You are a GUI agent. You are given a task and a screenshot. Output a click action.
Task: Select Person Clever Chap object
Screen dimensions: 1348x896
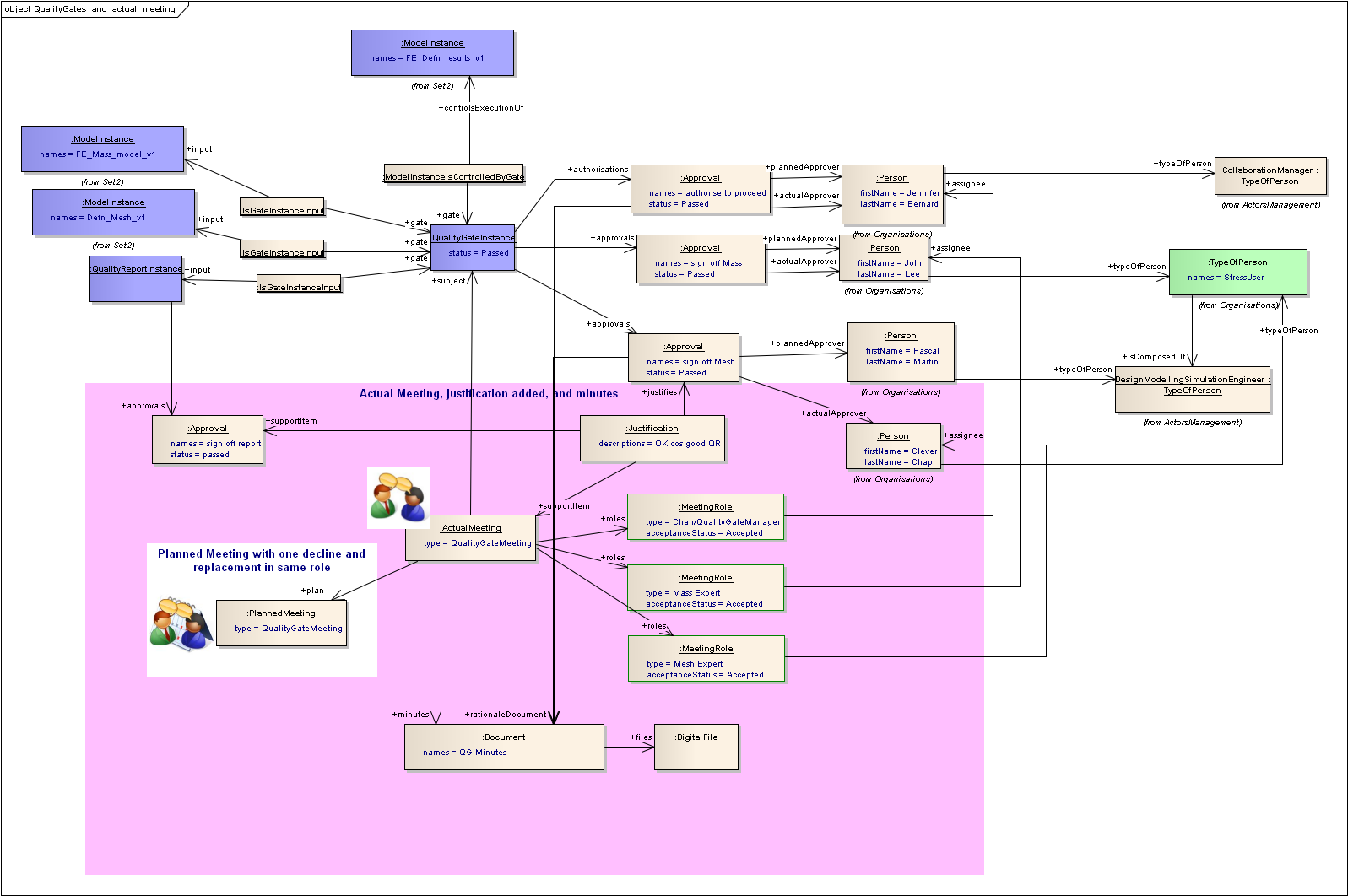[x=893, y=445]
